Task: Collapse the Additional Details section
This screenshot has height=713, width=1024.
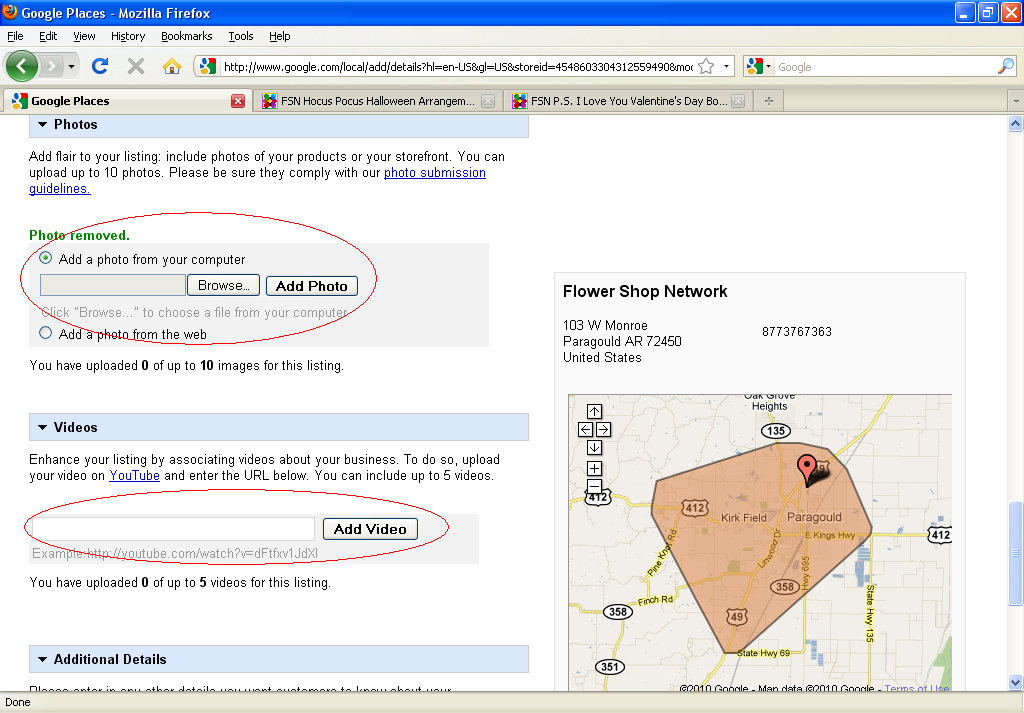Action: pyautogui.click(x=43, y=660)
